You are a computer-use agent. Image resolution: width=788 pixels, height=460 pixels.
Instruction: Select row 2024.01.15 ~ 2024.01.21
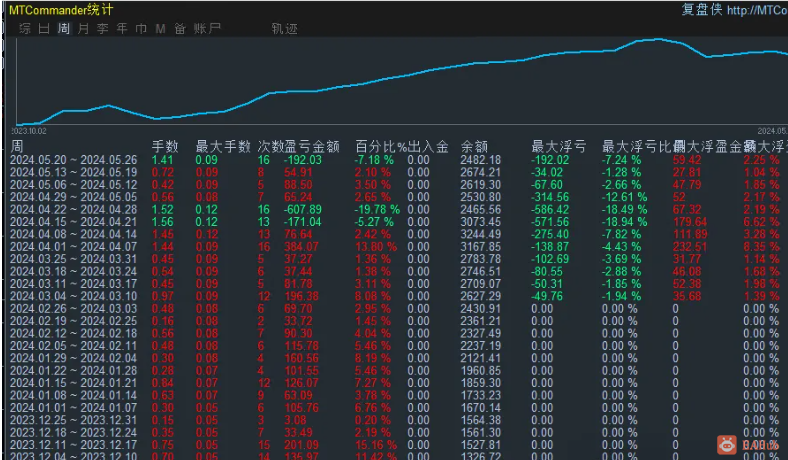pos(395,383)
